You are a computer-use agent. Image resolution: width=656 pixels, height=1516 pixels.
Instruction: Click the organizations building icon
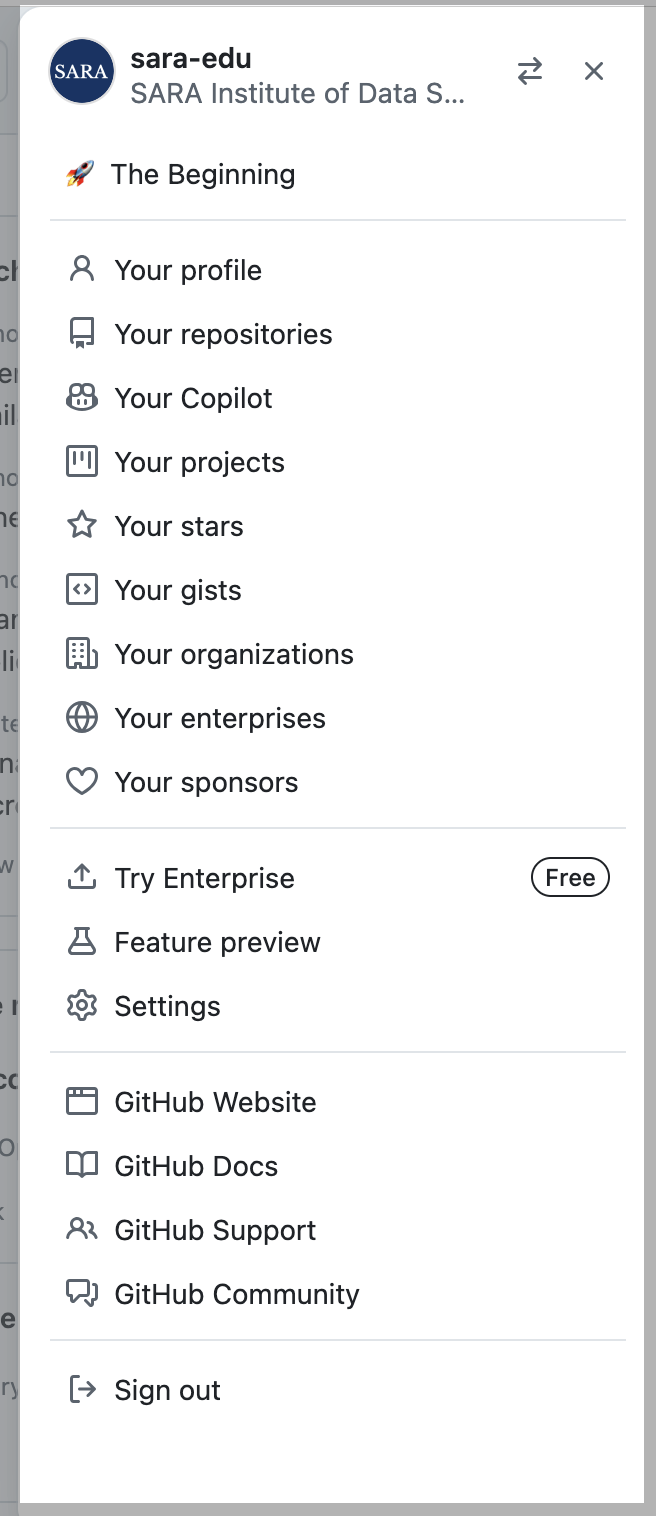(81, 654)
